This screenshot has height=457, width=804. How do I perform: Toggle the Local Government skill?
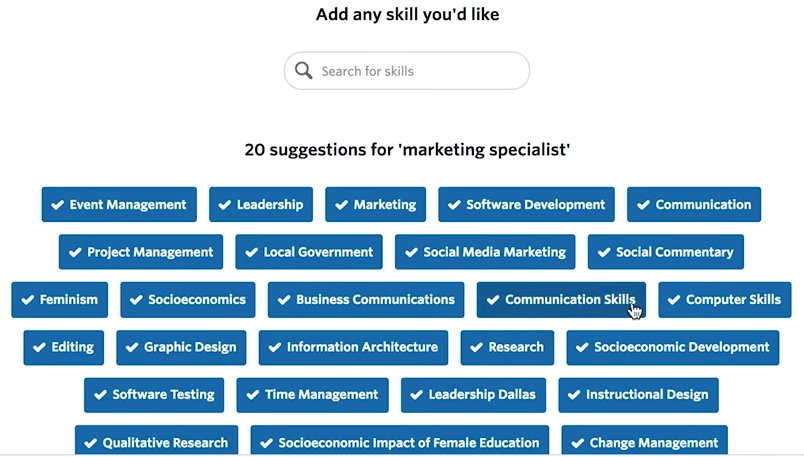click(309, 252)
